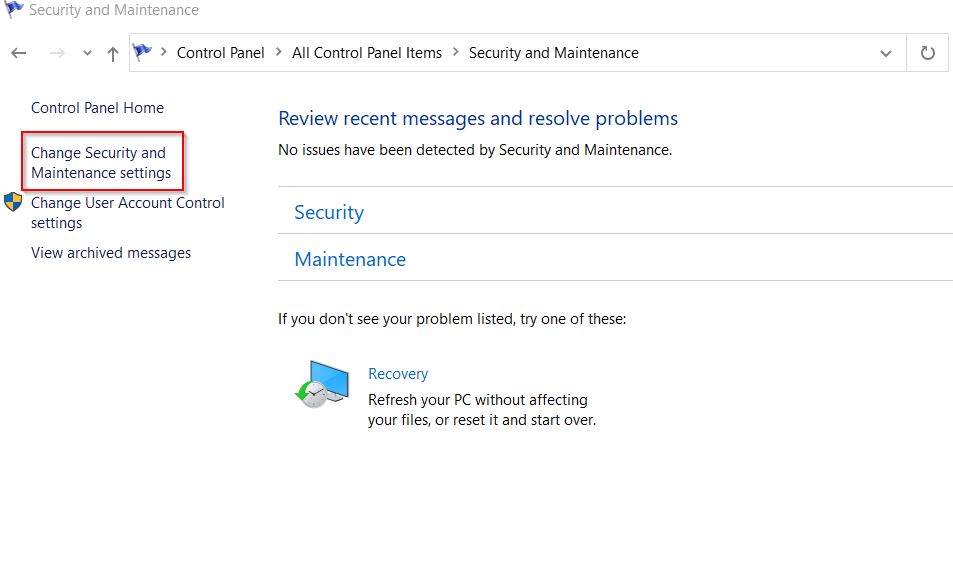953x588 pixels.
Task: Open Control Panel Home
Action: pos(97,108)
